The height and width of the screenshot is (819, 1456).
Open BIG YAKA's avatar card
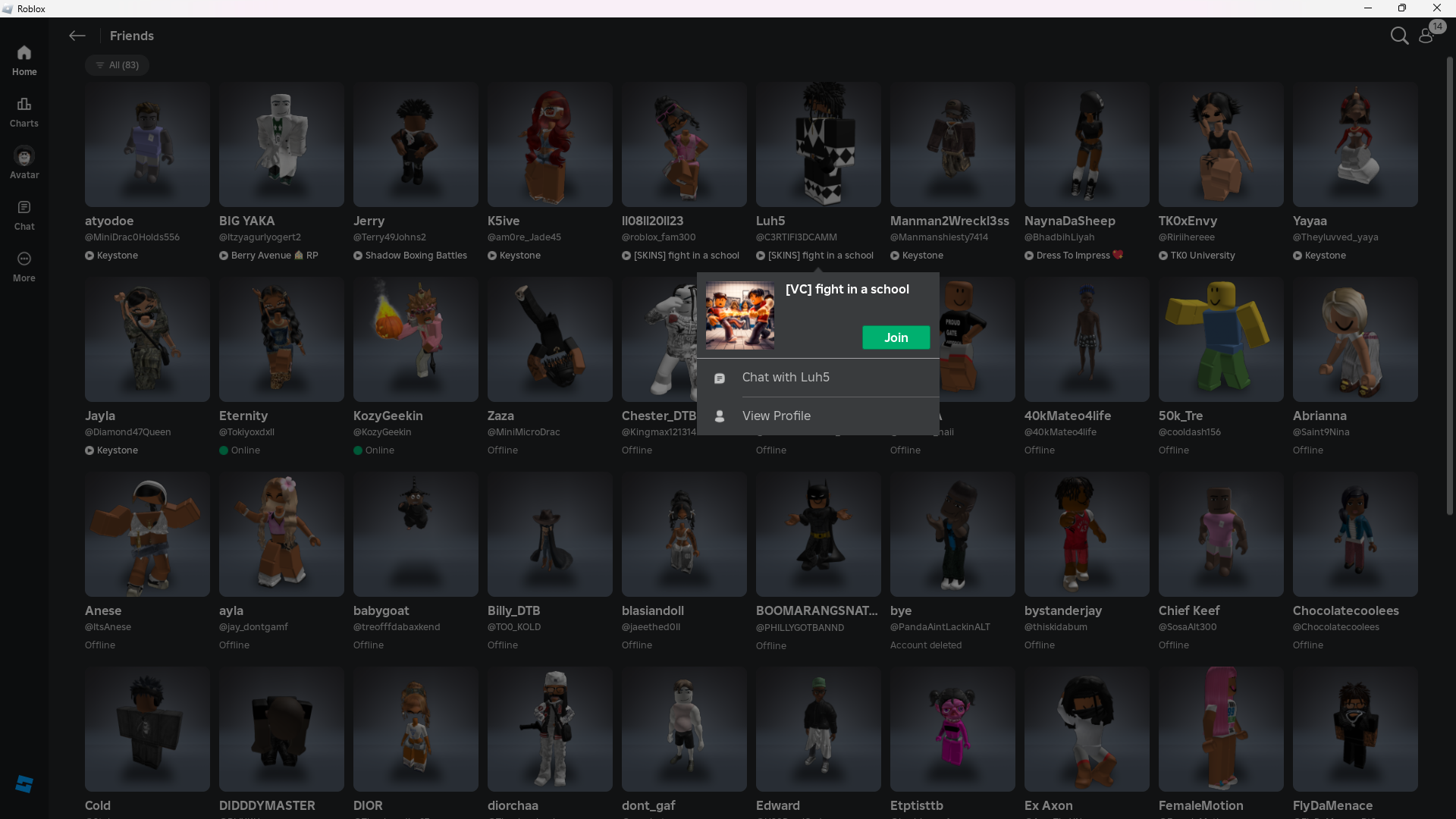281,145
